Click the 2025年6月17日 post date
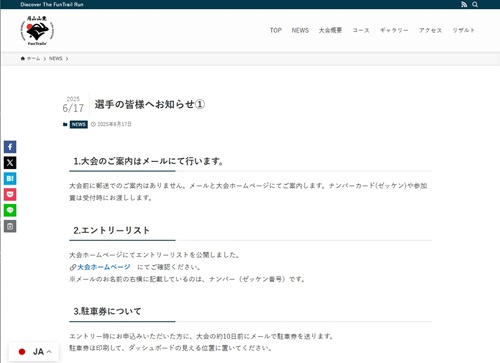The image size is (500, 363). 114,124
